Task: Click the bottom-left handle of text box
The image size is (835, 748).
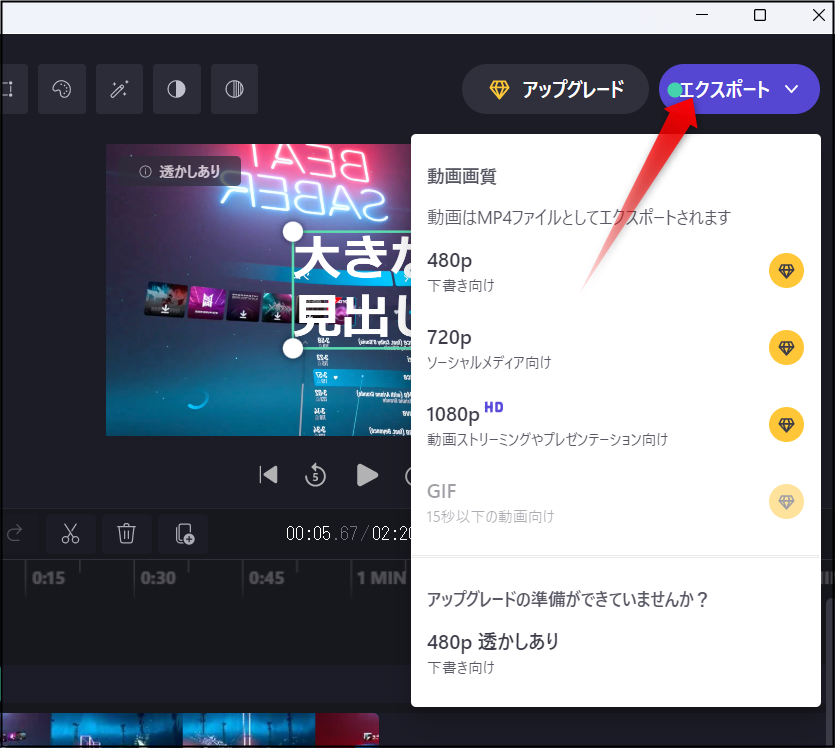Action: [292, 349]
